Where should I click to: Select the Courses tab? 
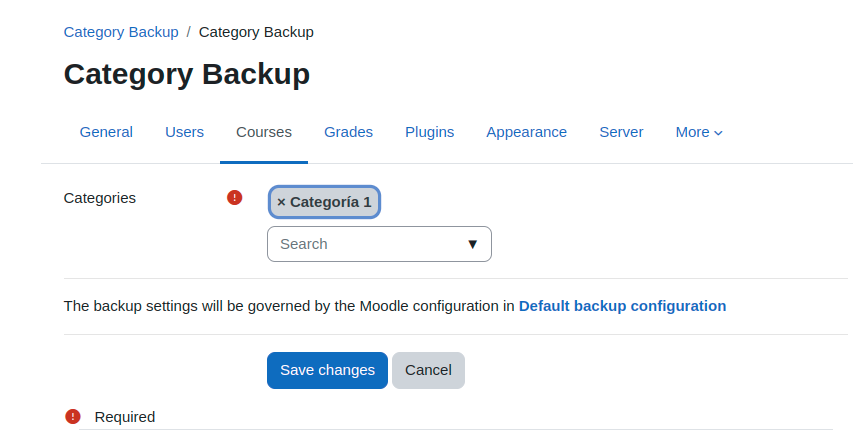coord(264,132)
